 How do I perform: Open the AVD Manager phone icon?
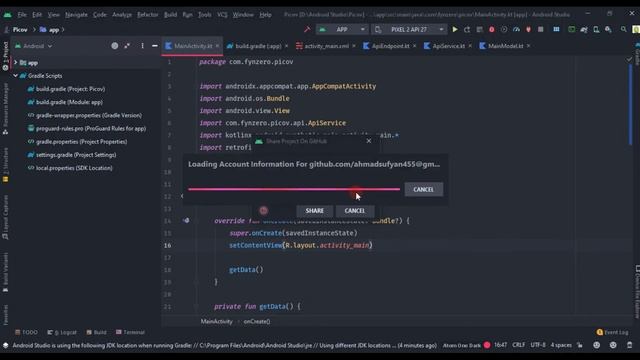596,29
